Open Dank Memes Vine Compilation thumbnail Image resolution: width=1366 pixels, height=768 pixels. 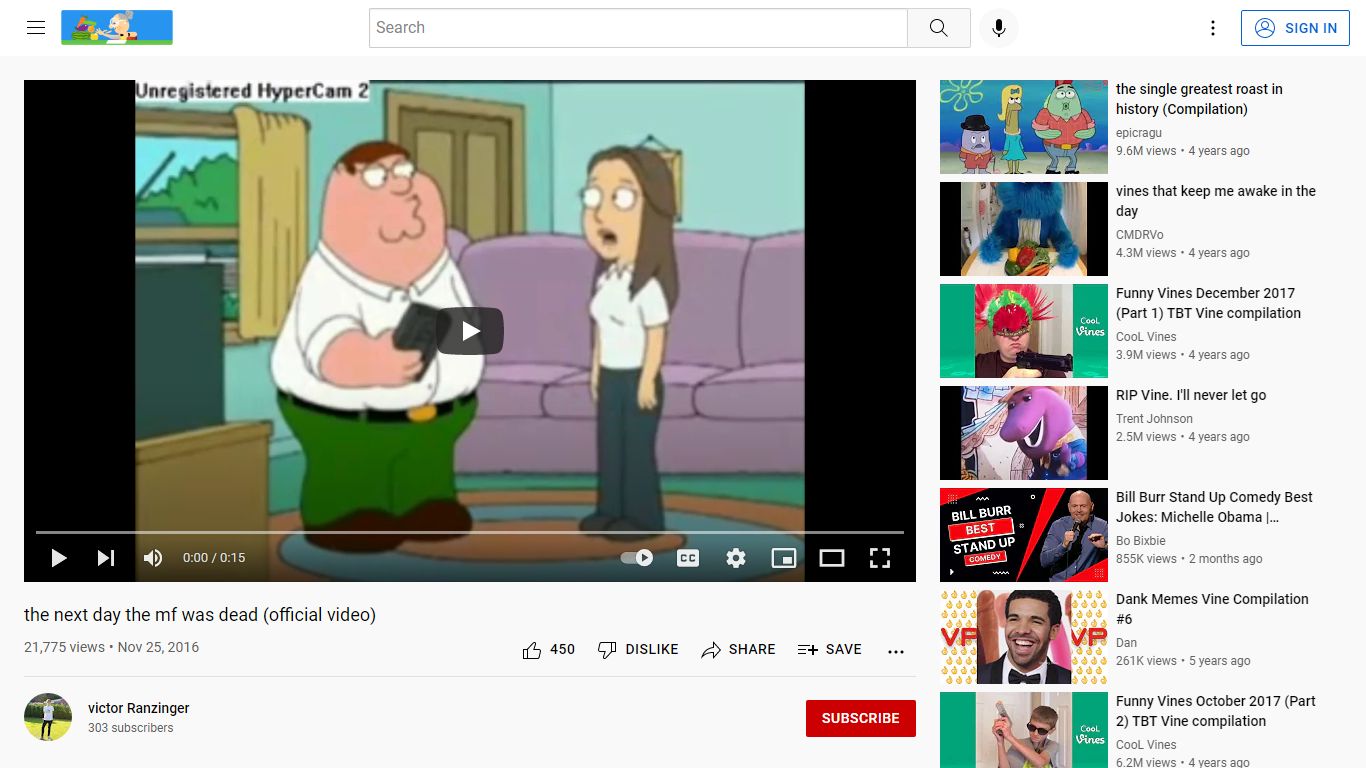[1024, 637]
